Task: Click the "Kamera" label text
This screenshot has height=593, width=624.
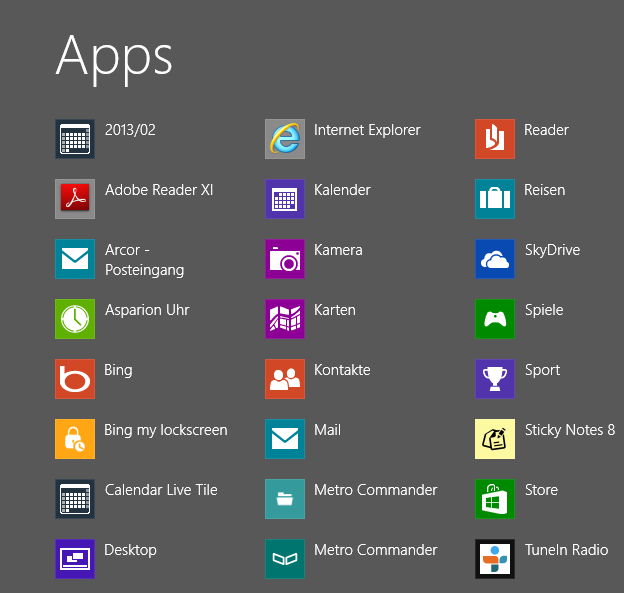Action: tap(338, 250)
